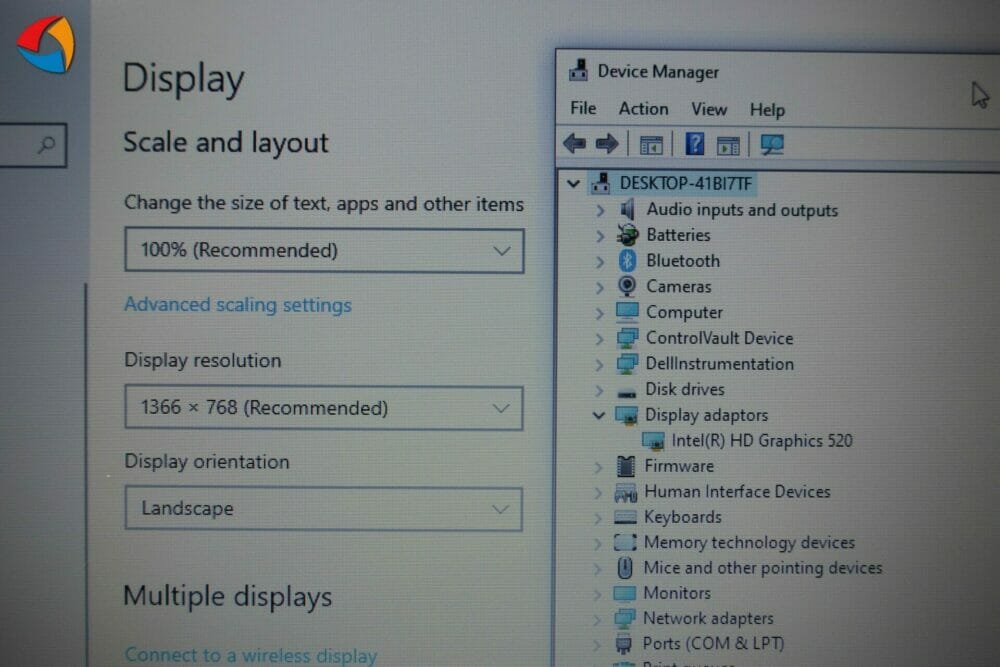
Task: Expand the Network adapters node
Action: (597, 619)
